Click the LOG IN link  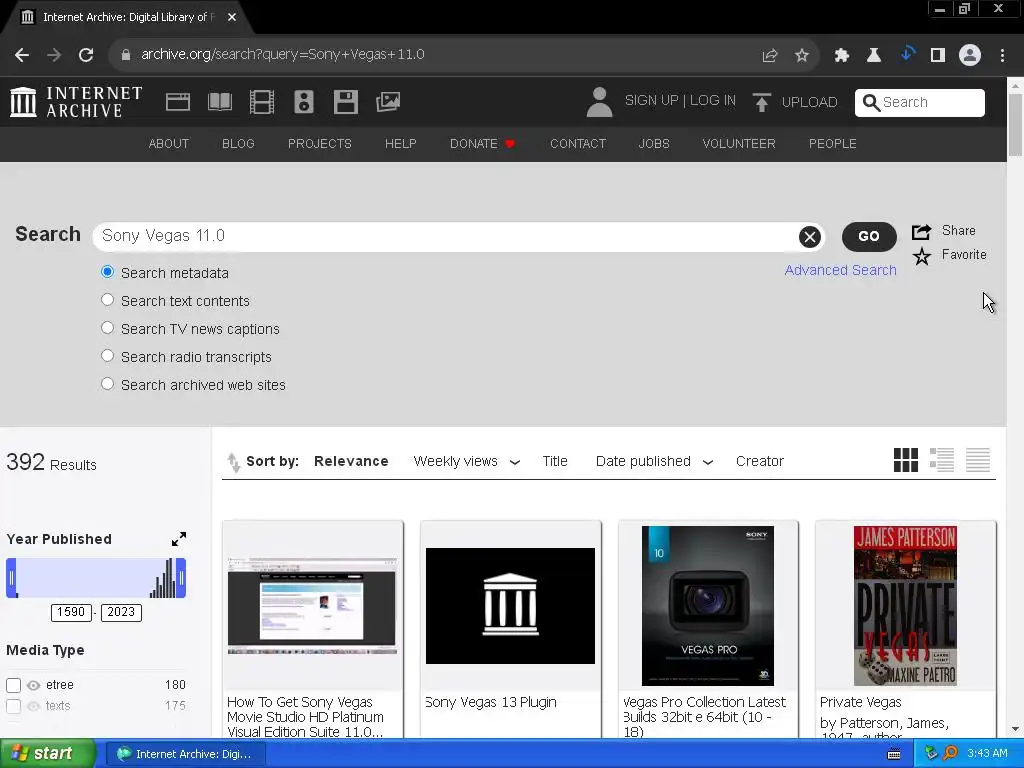tap(712, 101)
